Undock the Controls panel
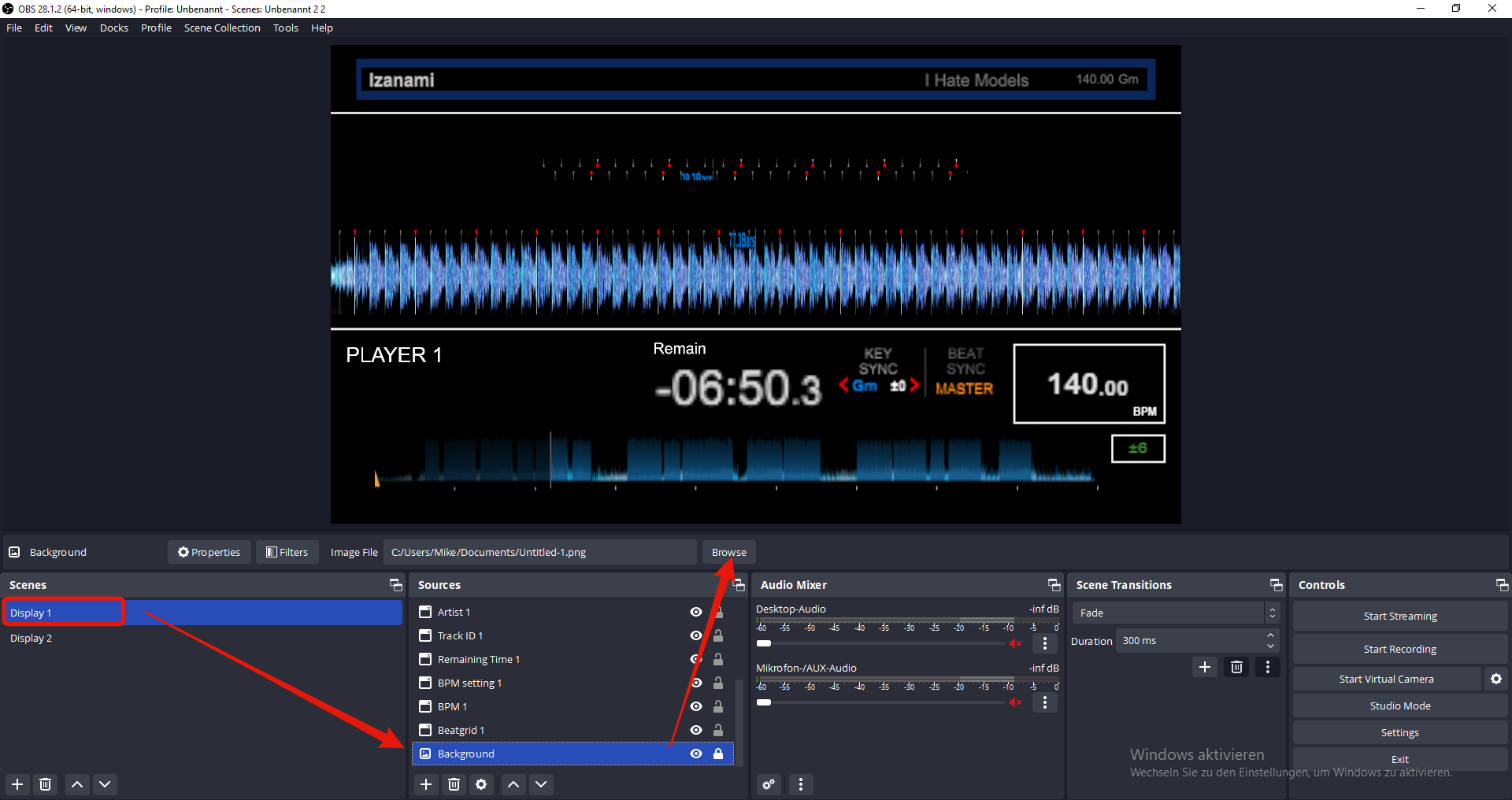The height and width of the screenshot is (800, 1512). (x=1502, y=585)
